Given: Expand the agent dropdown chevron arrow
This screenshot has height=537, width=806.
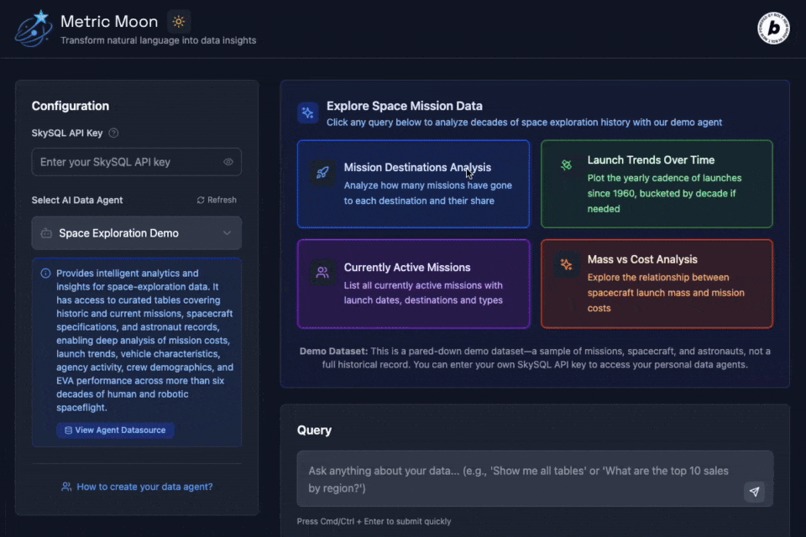Looking at the screenshot, I should [x=227, y=233].
